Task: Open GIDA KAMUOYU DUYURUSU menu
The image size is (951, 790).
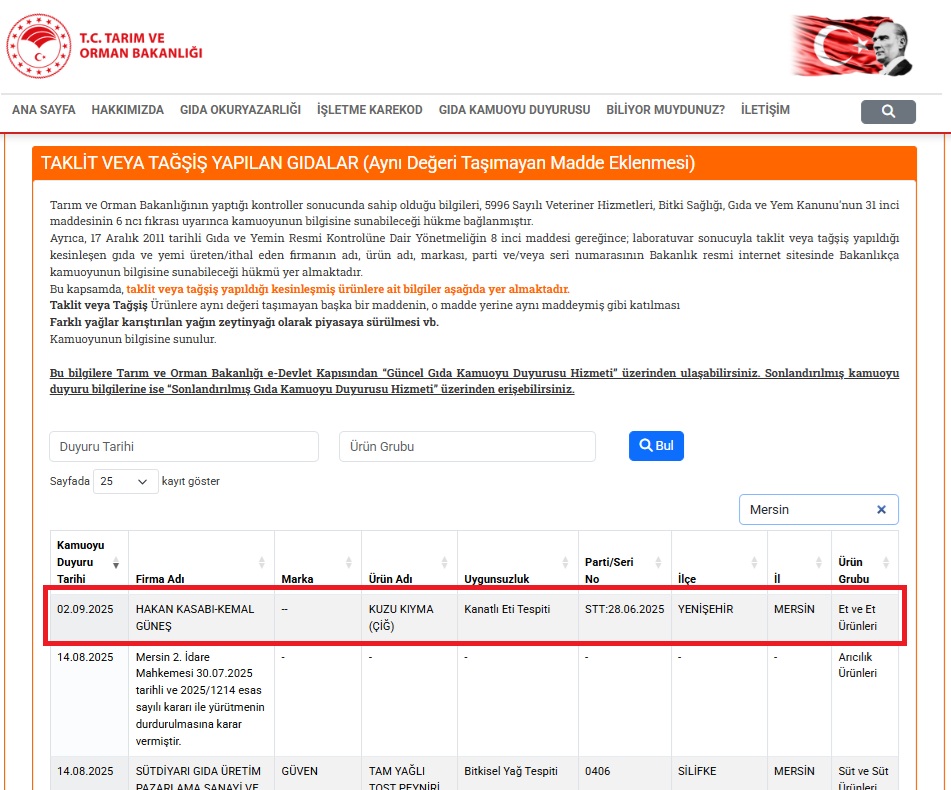Action: (x=514, y=110)
